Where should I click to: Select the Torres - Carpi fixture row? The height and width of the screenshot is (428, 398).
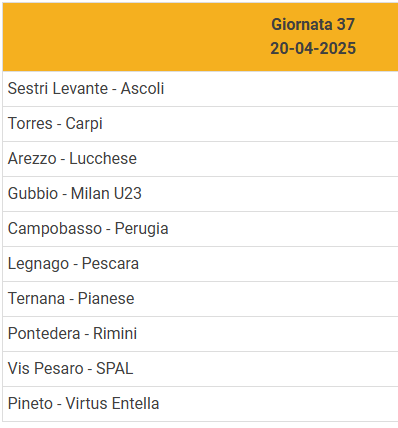point(200,124)
